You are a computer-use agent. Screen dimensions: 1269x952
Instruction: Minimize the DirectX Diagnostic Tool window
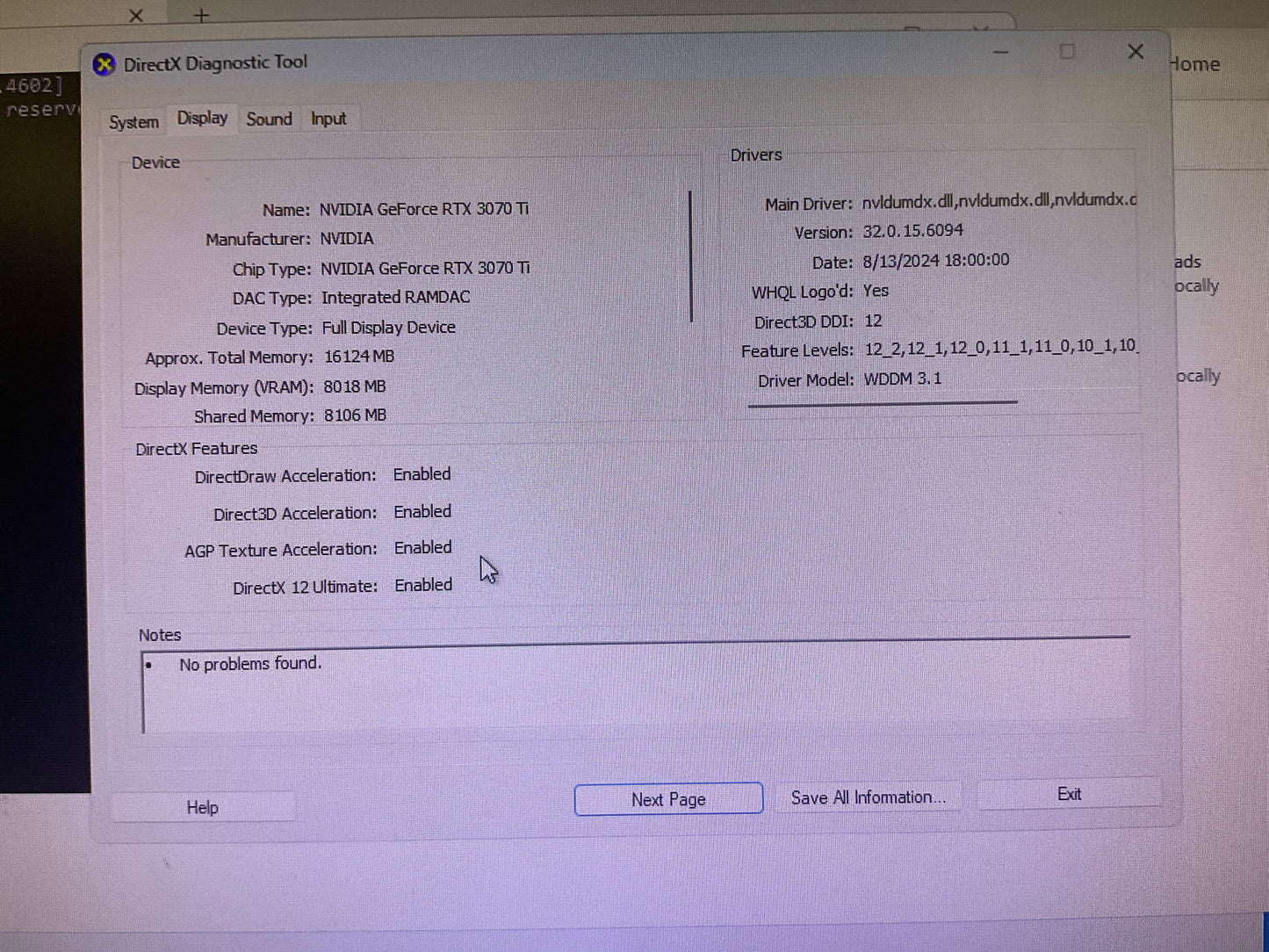[x=1000, y=53]
